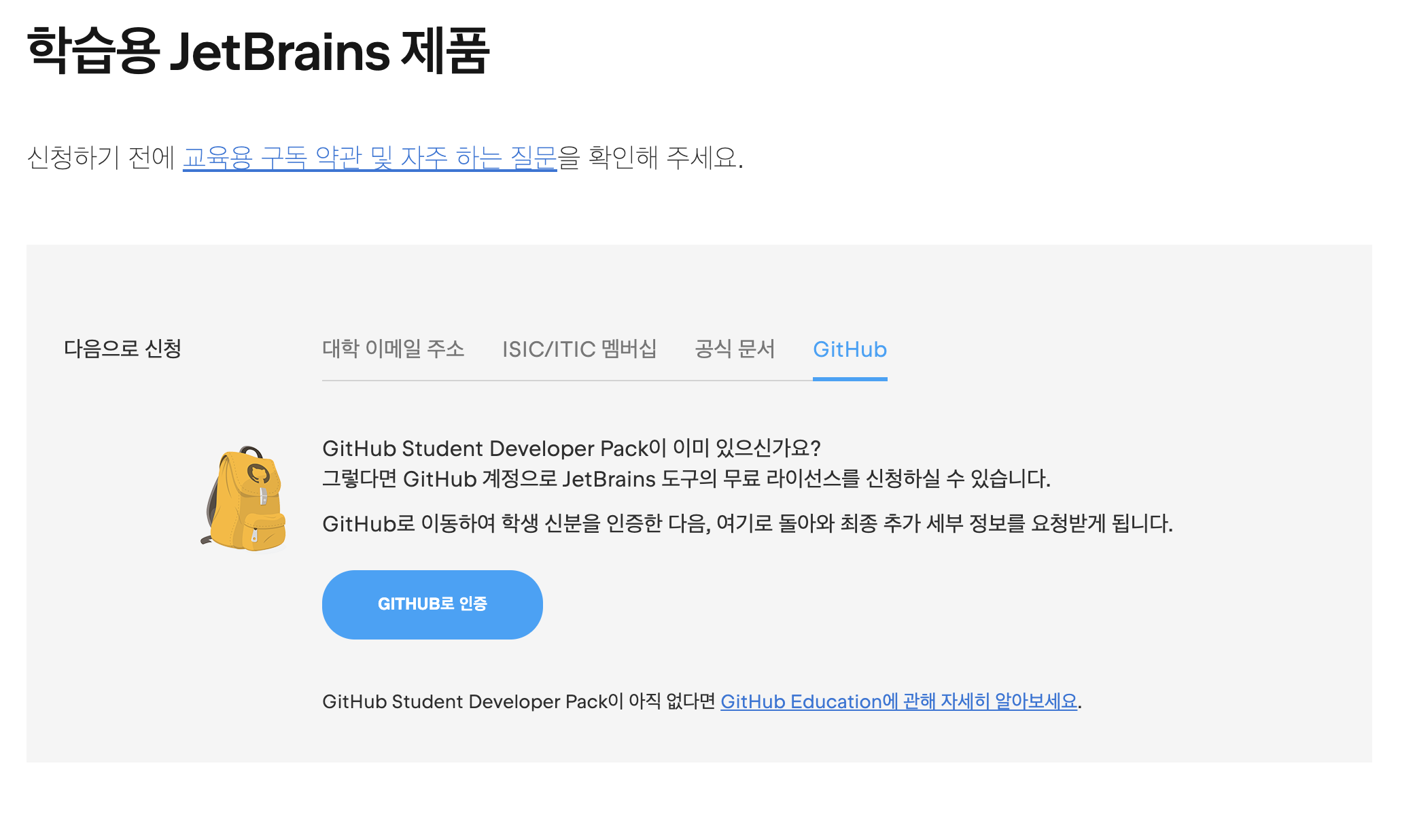Click the 신청하기 전에 intro text

pos(102,158)
